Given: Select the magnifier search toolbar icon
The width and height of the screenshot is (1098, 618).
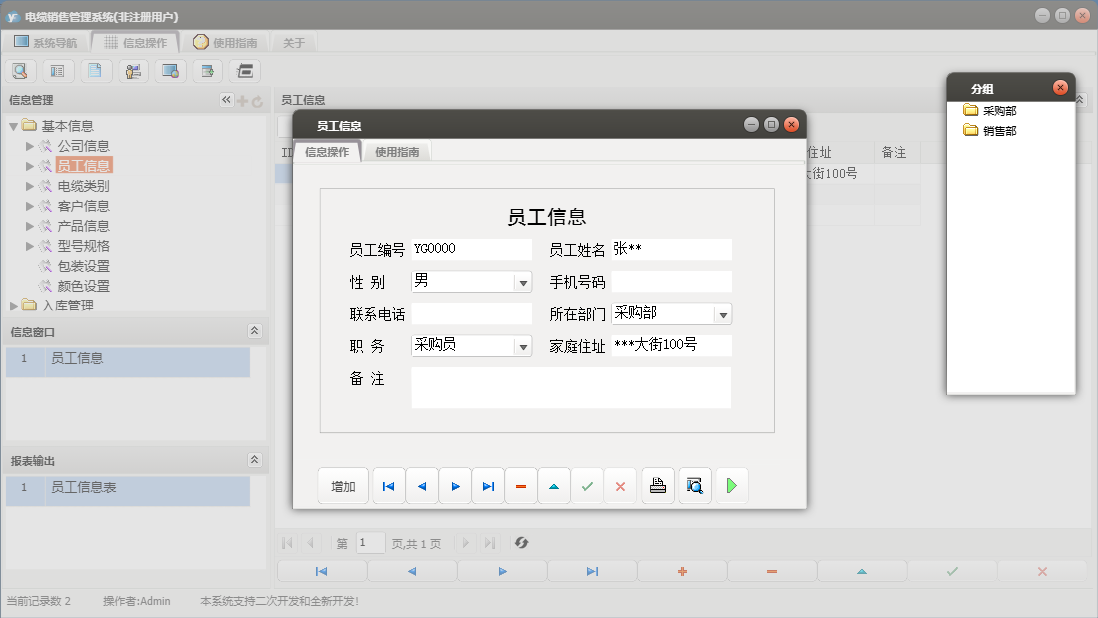Looking at the screenshot, I should [x=20, y=70].
